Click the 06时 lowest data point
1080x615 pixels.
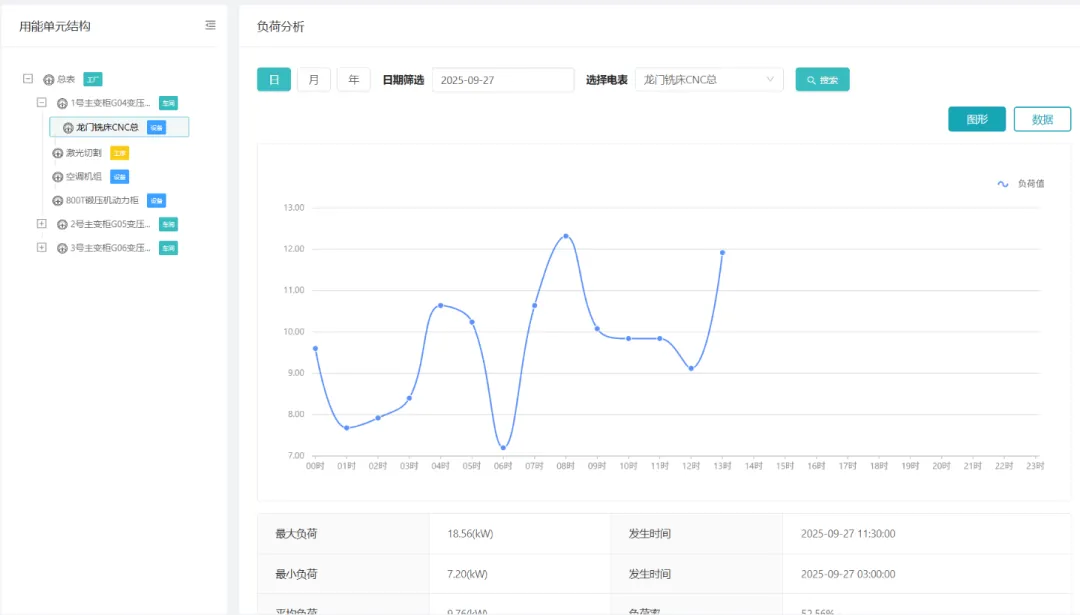pos(503,448)
